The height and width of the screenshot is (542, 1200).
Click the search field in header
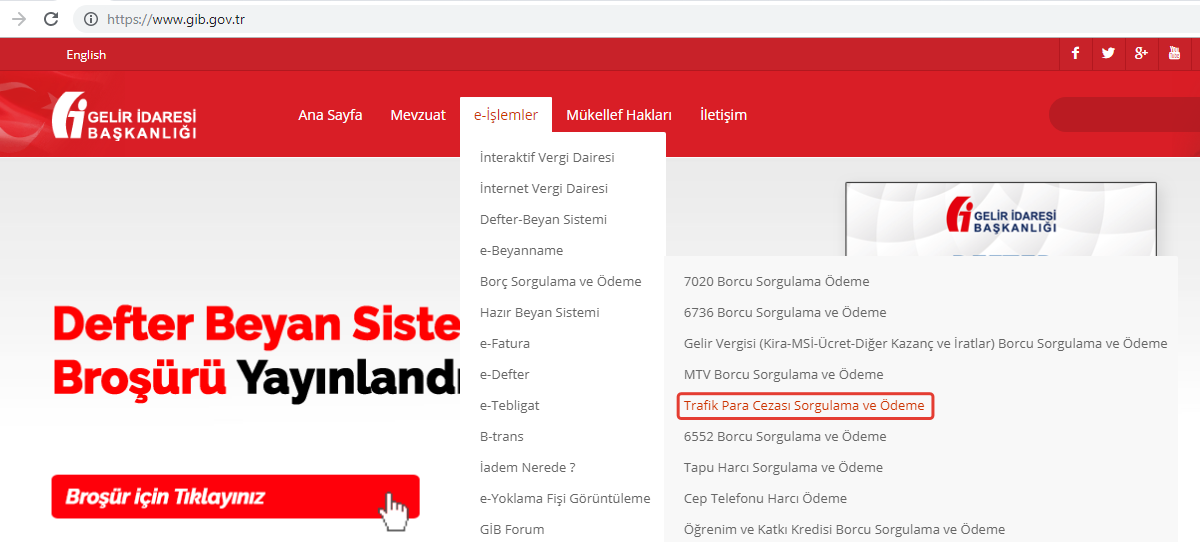tap(1120, 115)
